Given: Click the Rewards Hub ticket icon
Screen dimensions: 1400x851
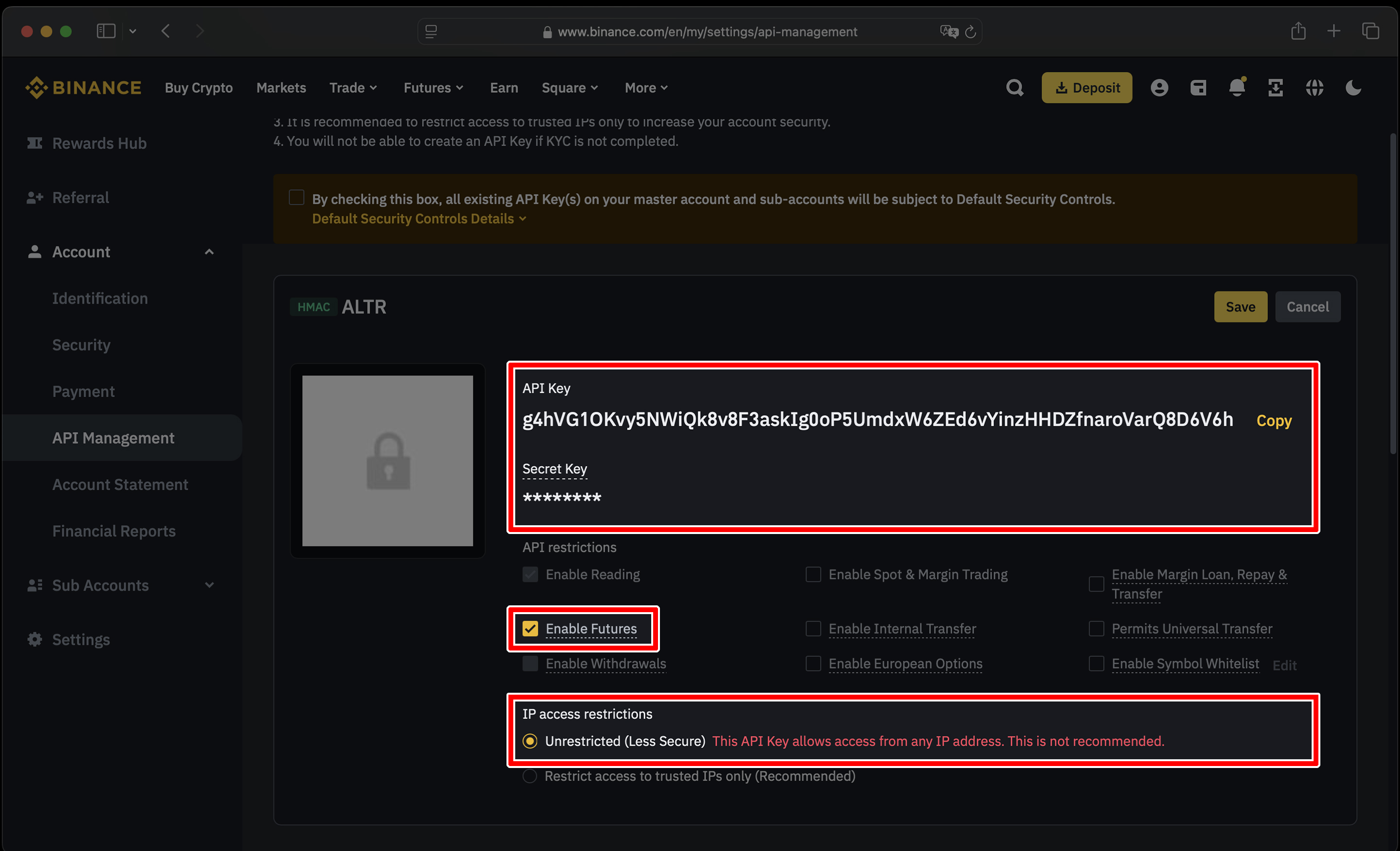Looking at the screenshot, I should pyautogui.click(x=34, y=143).
